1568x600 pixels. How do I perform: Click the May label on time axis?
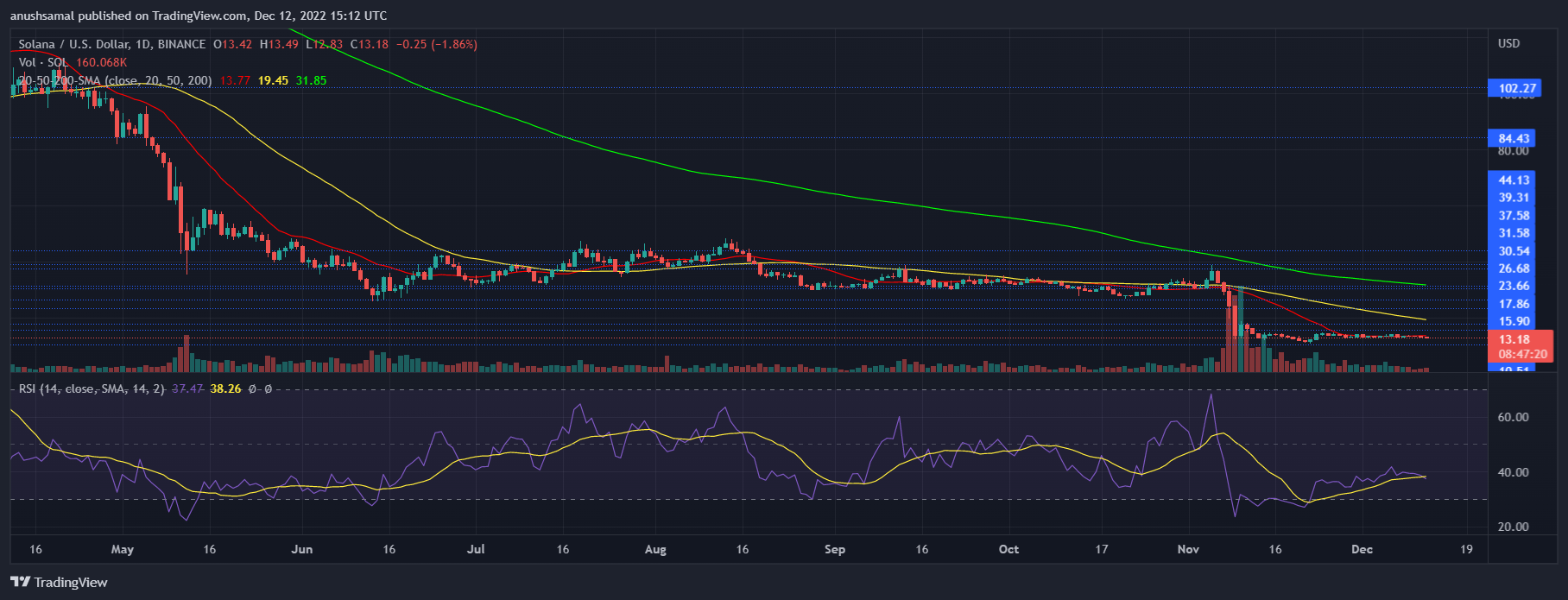(123, 549)
